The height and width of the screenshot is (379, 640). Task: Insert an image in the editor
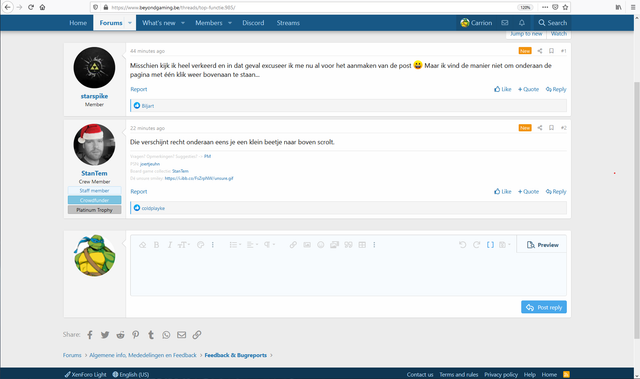click(x=307, y=245)
